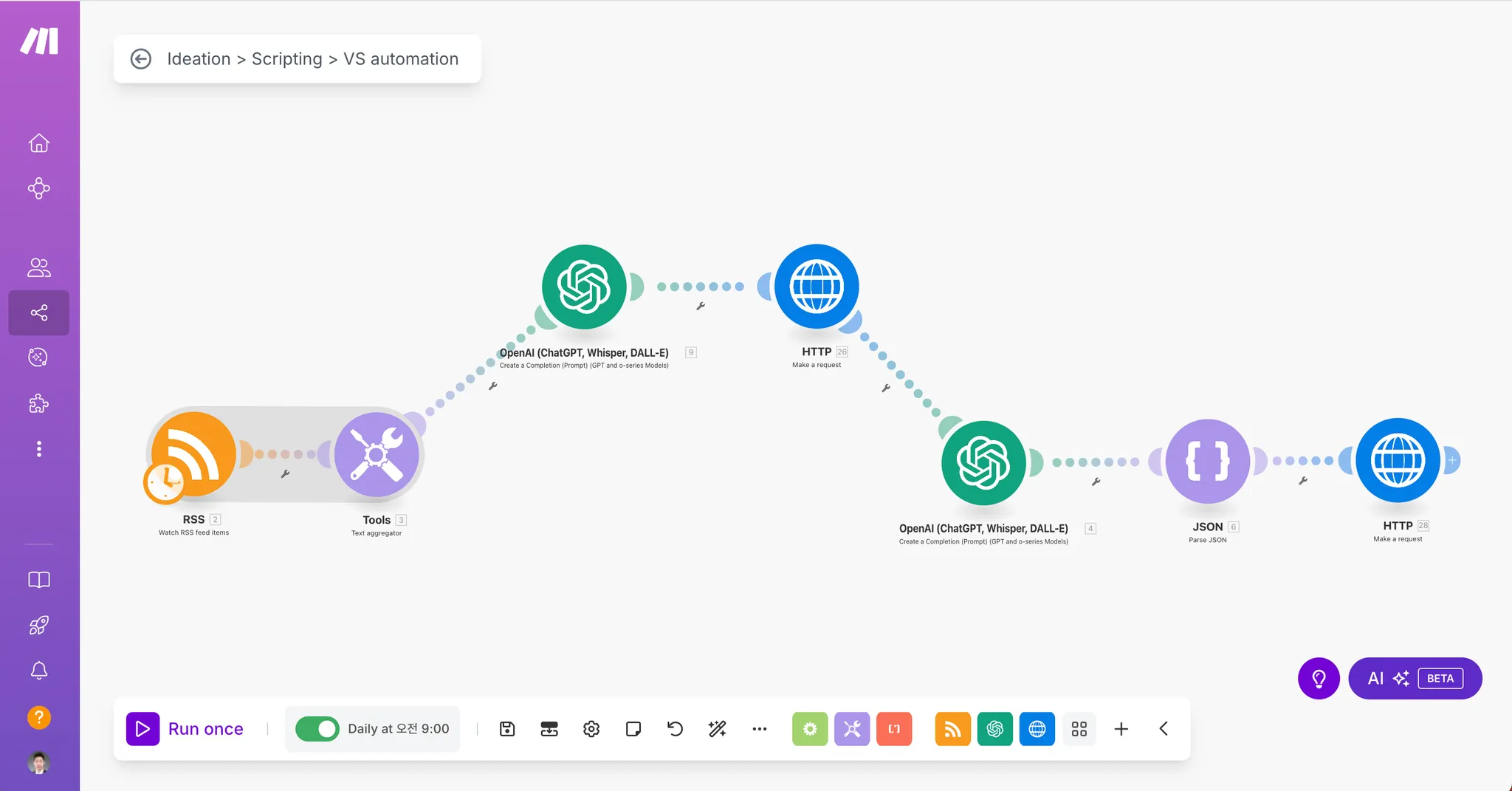
Task: Click the Text aggregator label
Action: point(377,533)
